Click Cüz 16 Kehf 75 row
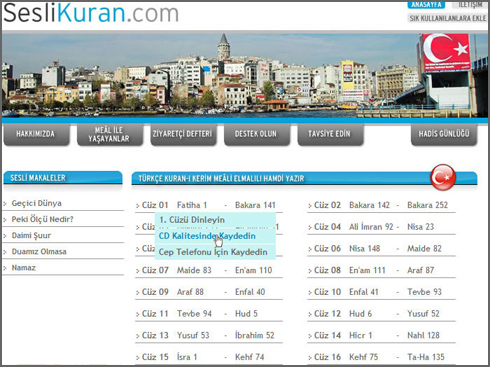This screenshot has width=490, height=367. 381,357
